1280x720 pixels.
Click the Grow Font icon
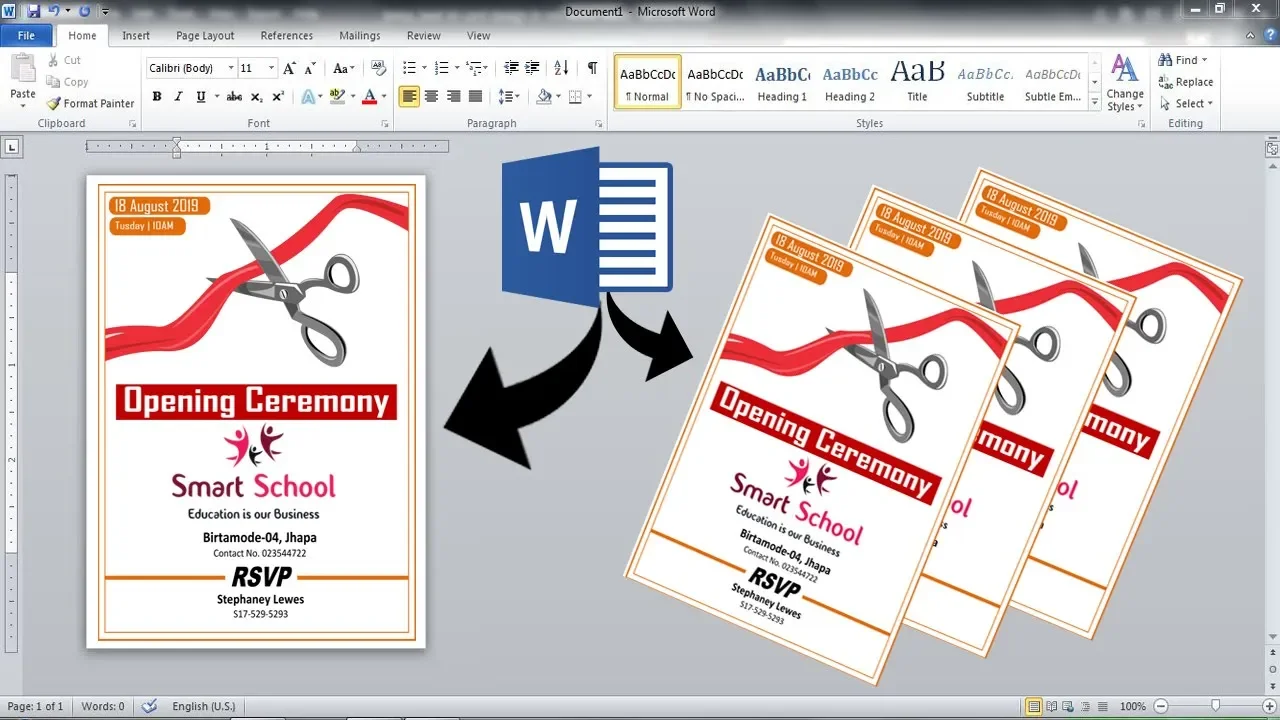pyautogui.click(x=290, y=68)
